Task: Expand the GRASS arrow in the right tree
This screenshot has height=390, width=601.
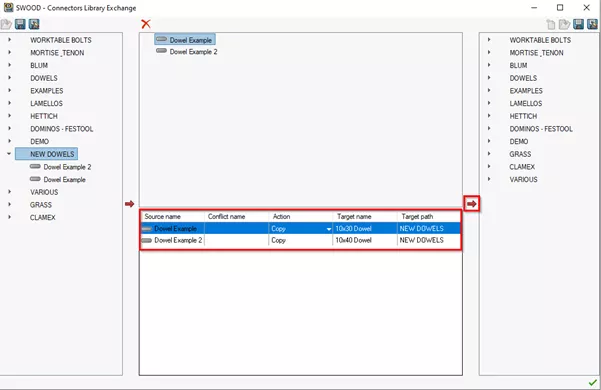Action: [489, 154]
